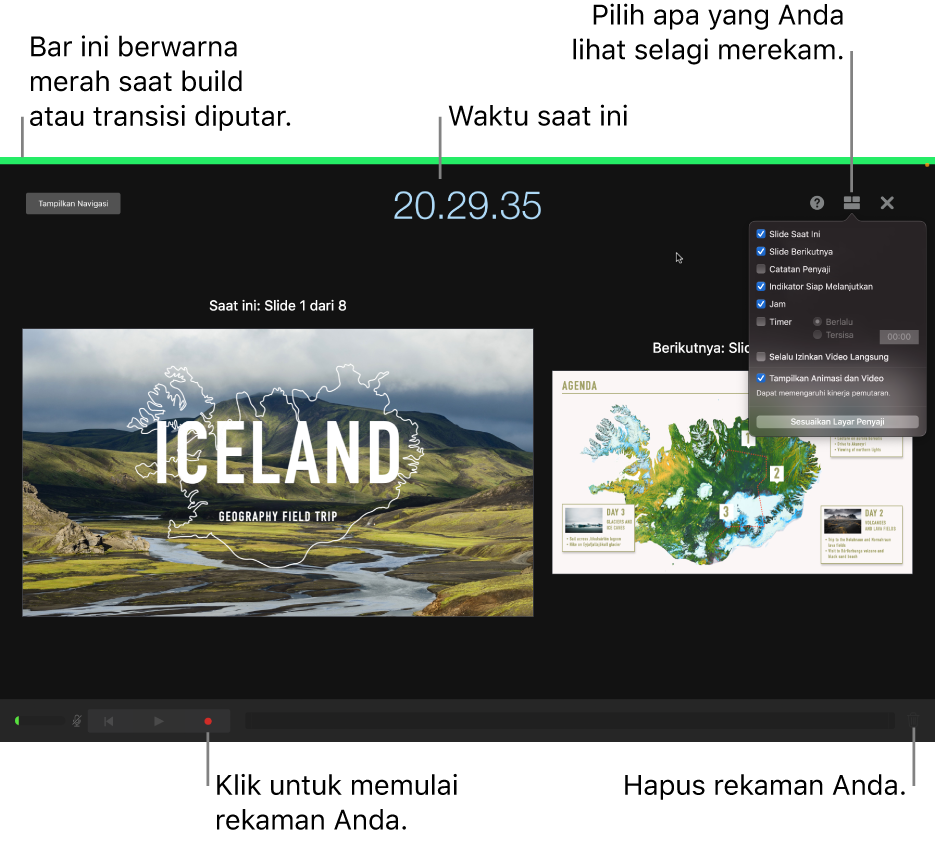Click the presenter display layout icon
Viewport: 935px width, 846px height.
click(x=852, y=203)
